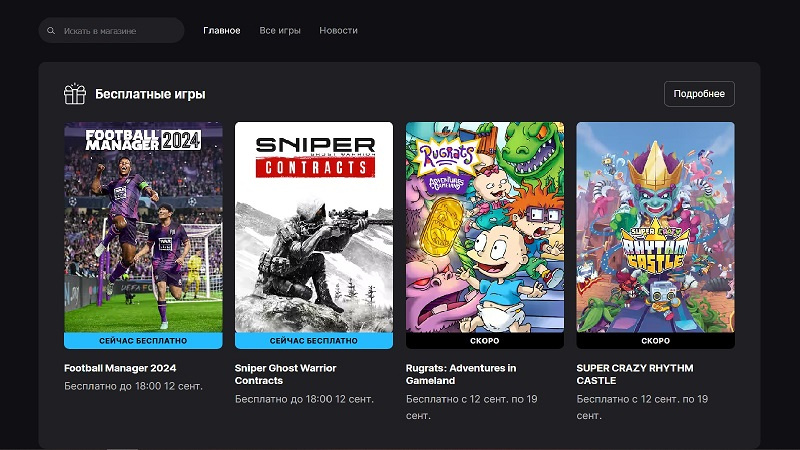Click the free date range under Rugrats

(x=471, y=407)
